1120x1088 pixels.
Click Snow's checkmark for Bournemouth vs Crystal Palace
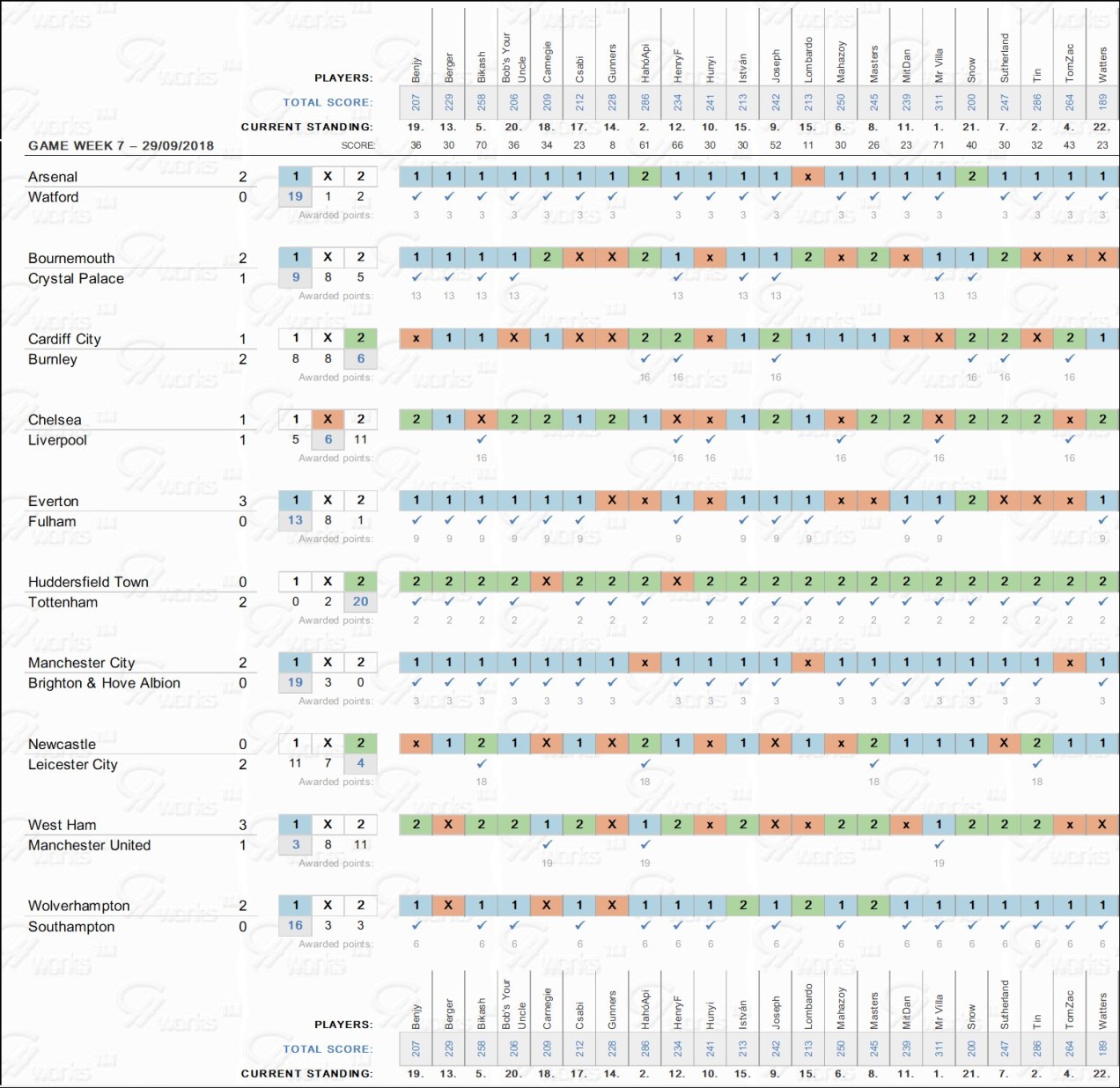click(x=972, y=277)
